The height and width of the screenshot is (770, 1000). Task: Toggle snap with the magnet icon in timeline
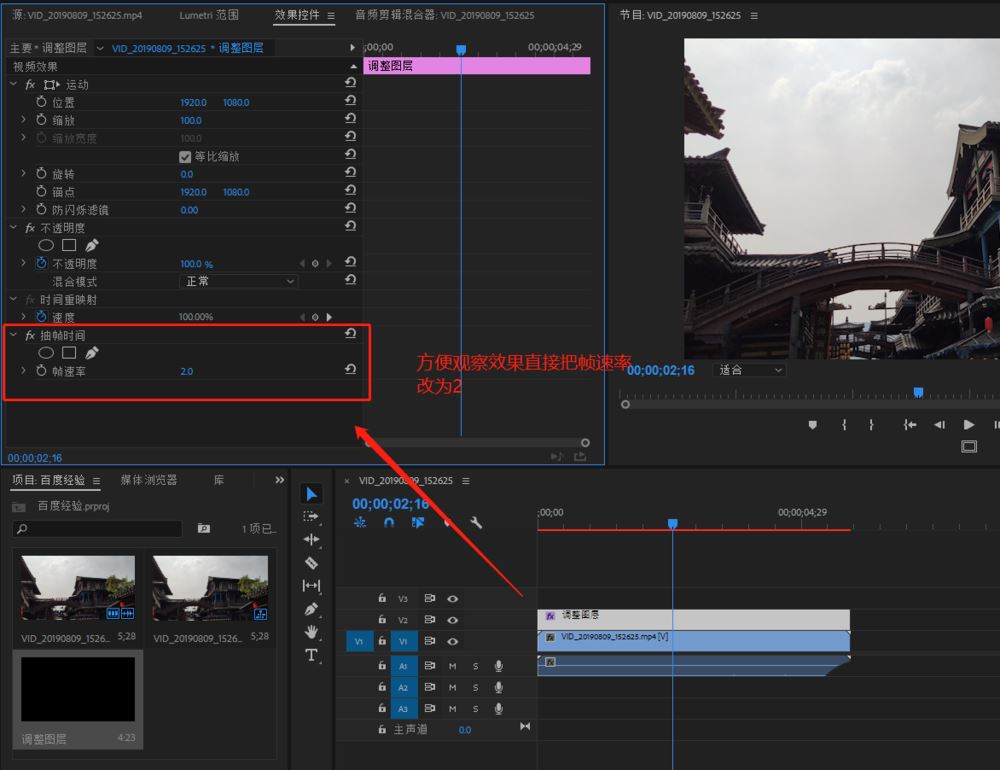[x=389, y=522]
